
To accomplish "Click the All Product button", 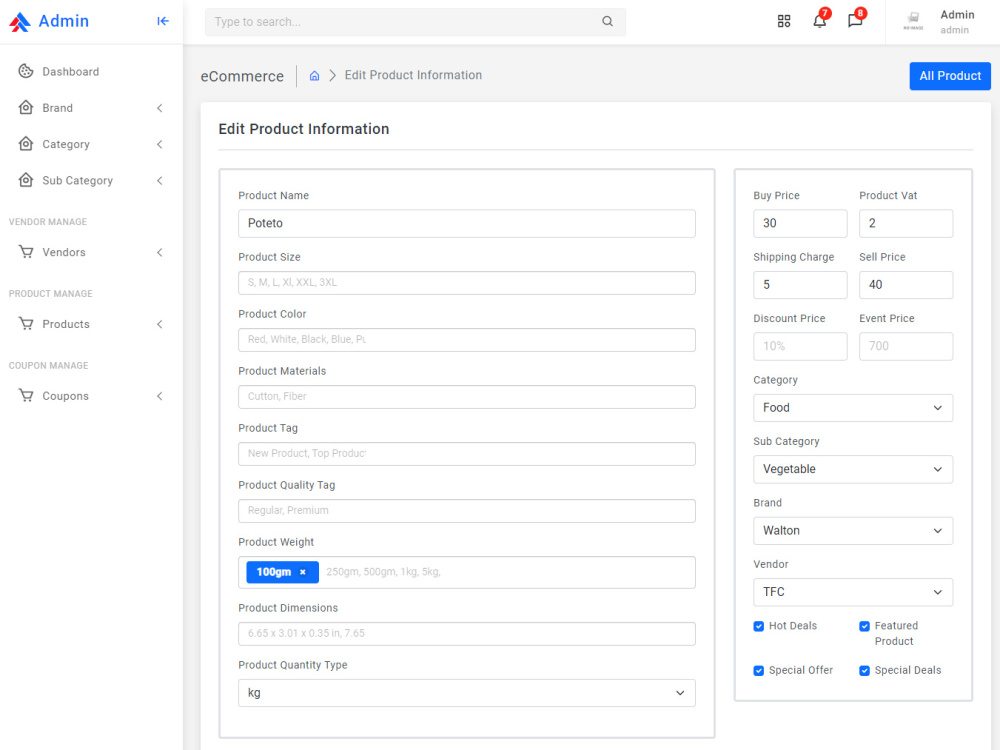I will point(950,76).
